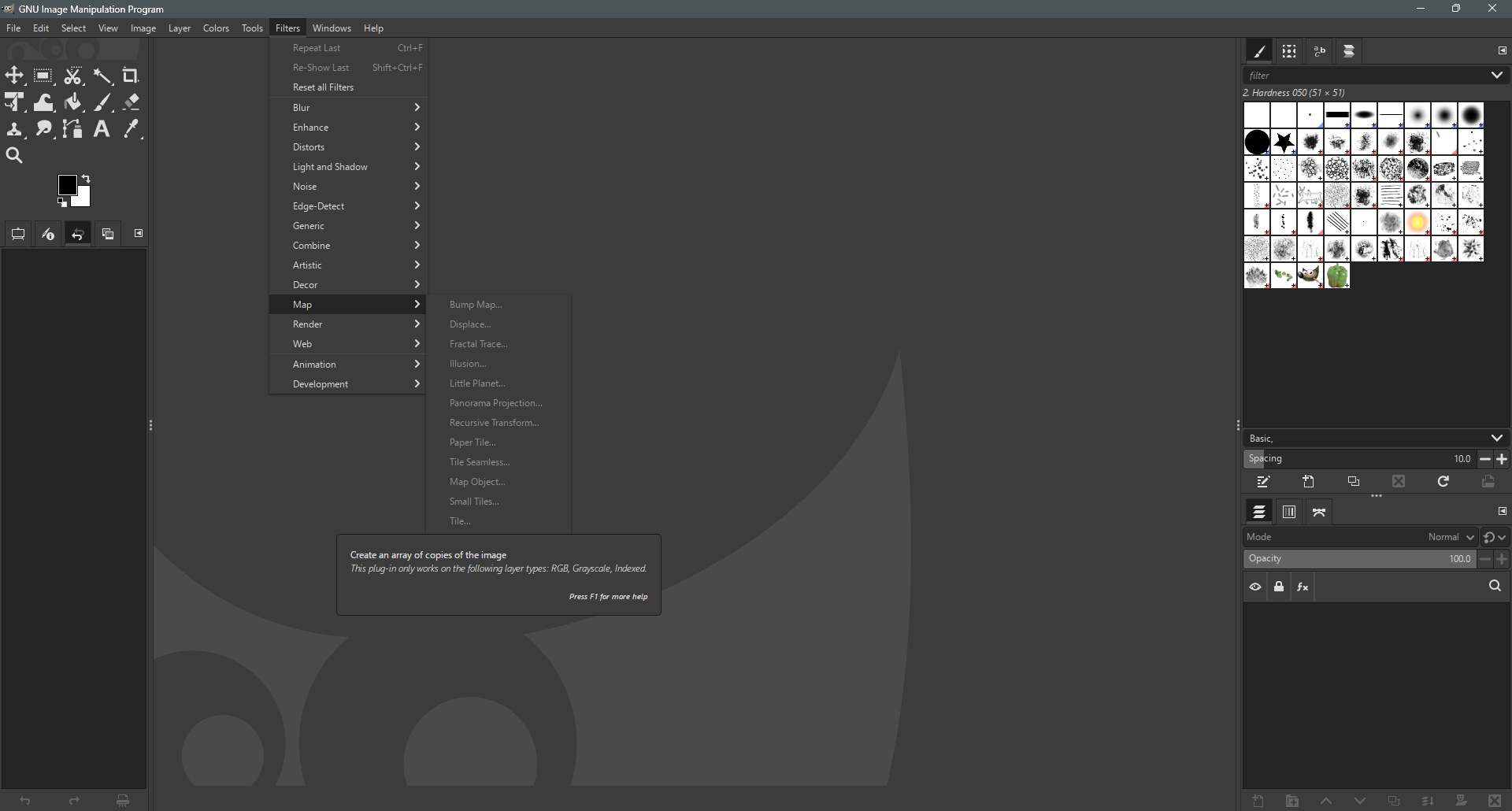Viewport: 1512px width, 811px height.
Task: Select the Scissors Select tool
Action: click(73, 76)
